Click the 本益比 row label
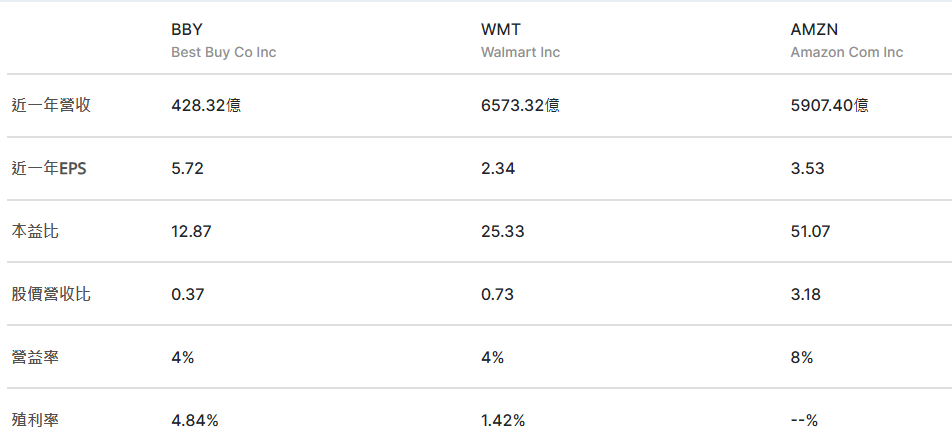This screenshot has height=448, width=952. click(34, 231)
